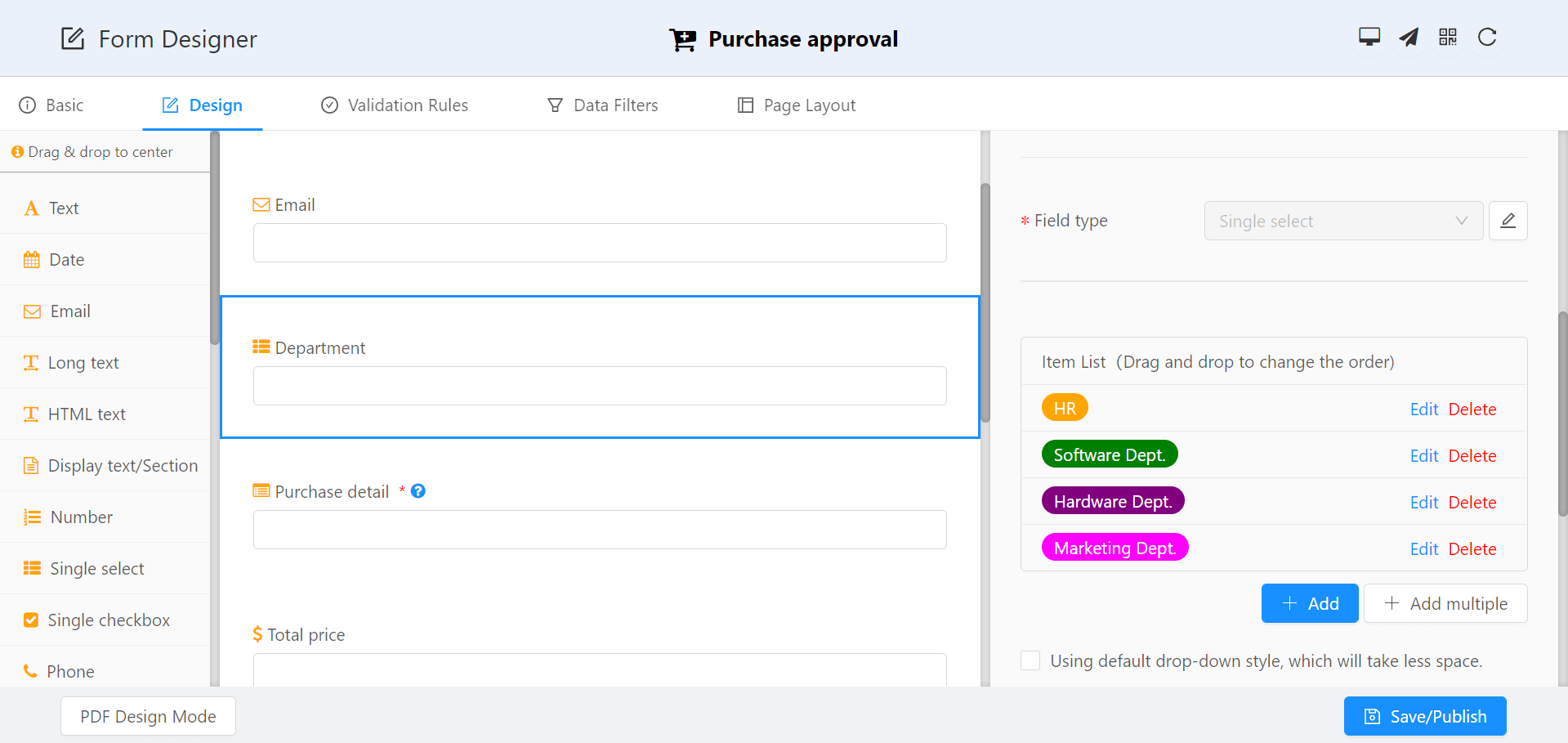The image size is (1568, 743).
Task: Click Edit link for Hardware Dept.
Action: coord(1423,503)
